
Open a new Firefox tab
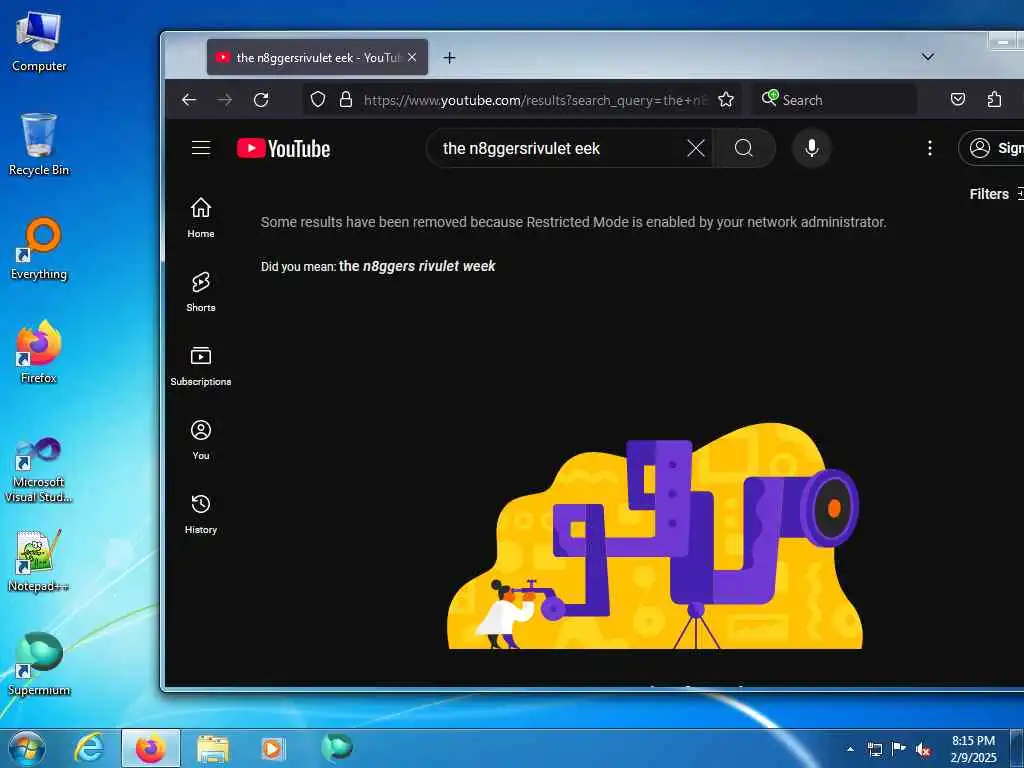coord(449,57)
